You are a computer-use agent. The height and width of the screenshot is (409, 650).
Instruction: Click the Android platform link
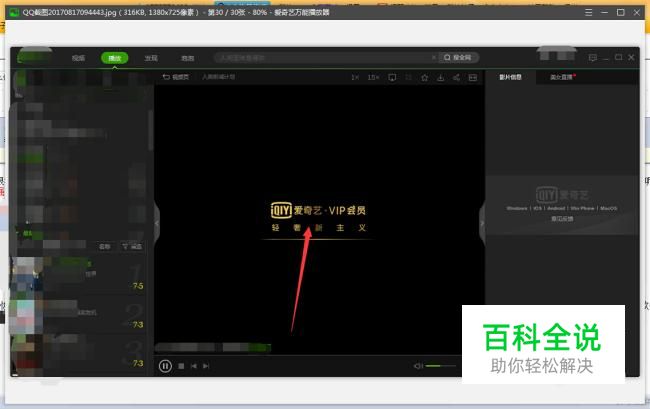pyautogui.click(x=556, y=208)
